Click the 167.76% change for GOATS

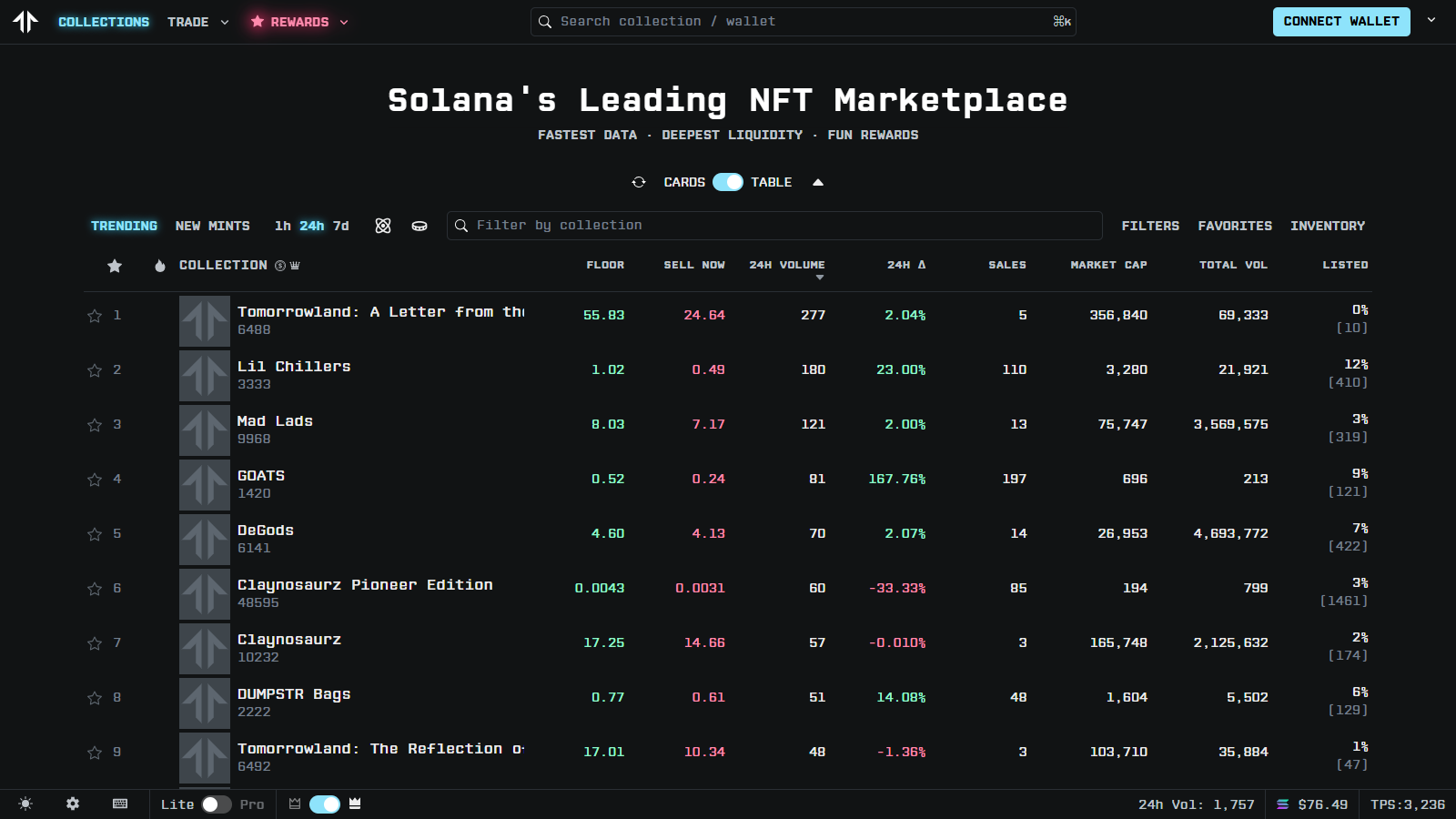pyautogui.click(x=897, y=479)
